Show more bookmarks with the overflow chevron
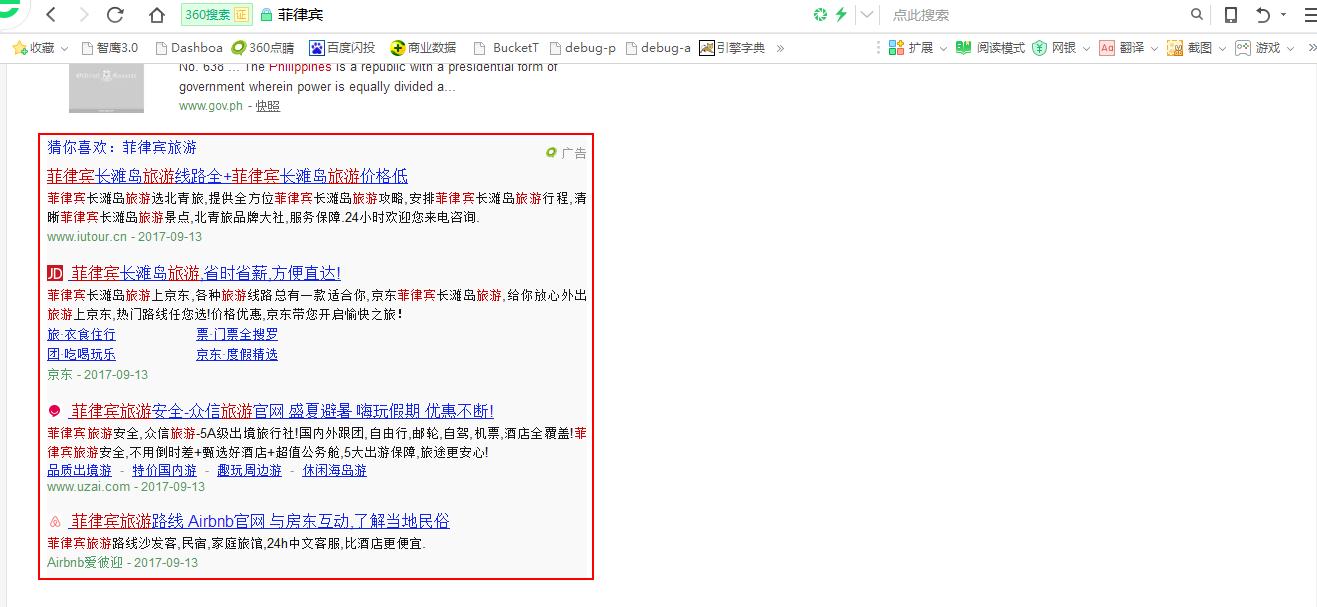Viewport: 1317px width, 607px height. point(780,47)
